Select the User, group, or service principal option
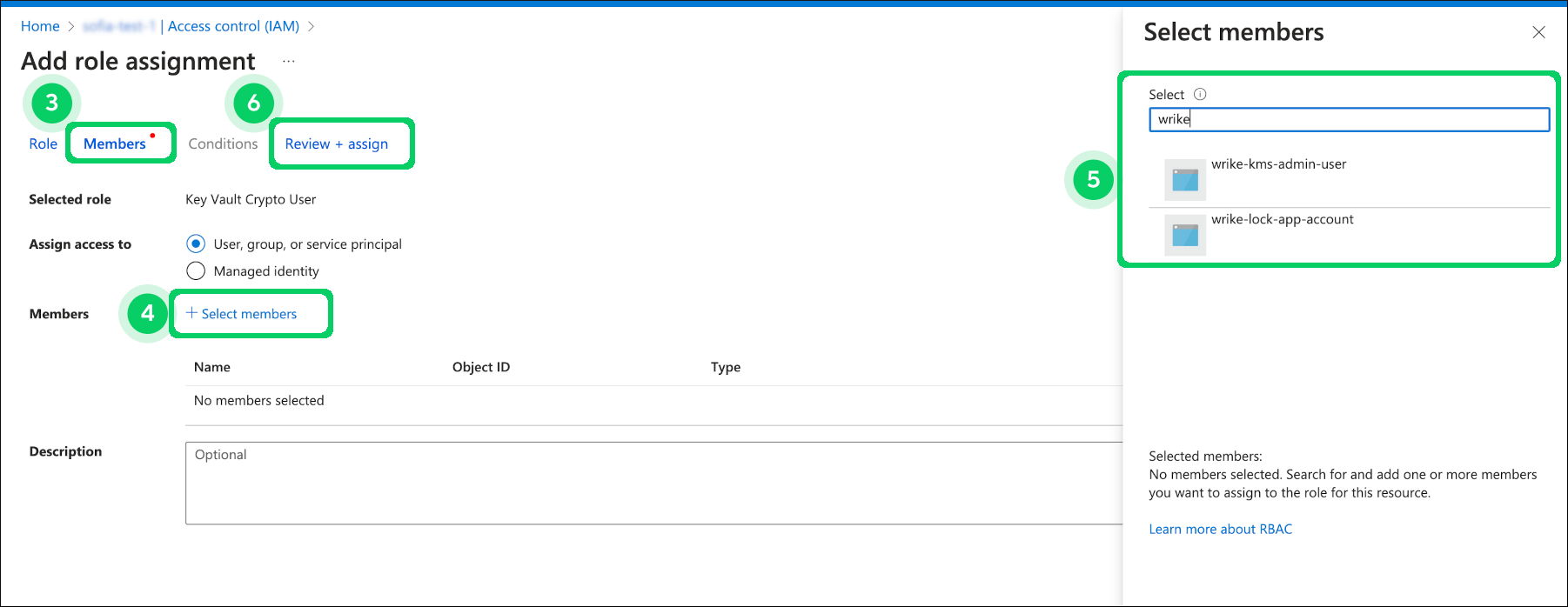This screenshot has width=1568, height=607. pos(196,243)
